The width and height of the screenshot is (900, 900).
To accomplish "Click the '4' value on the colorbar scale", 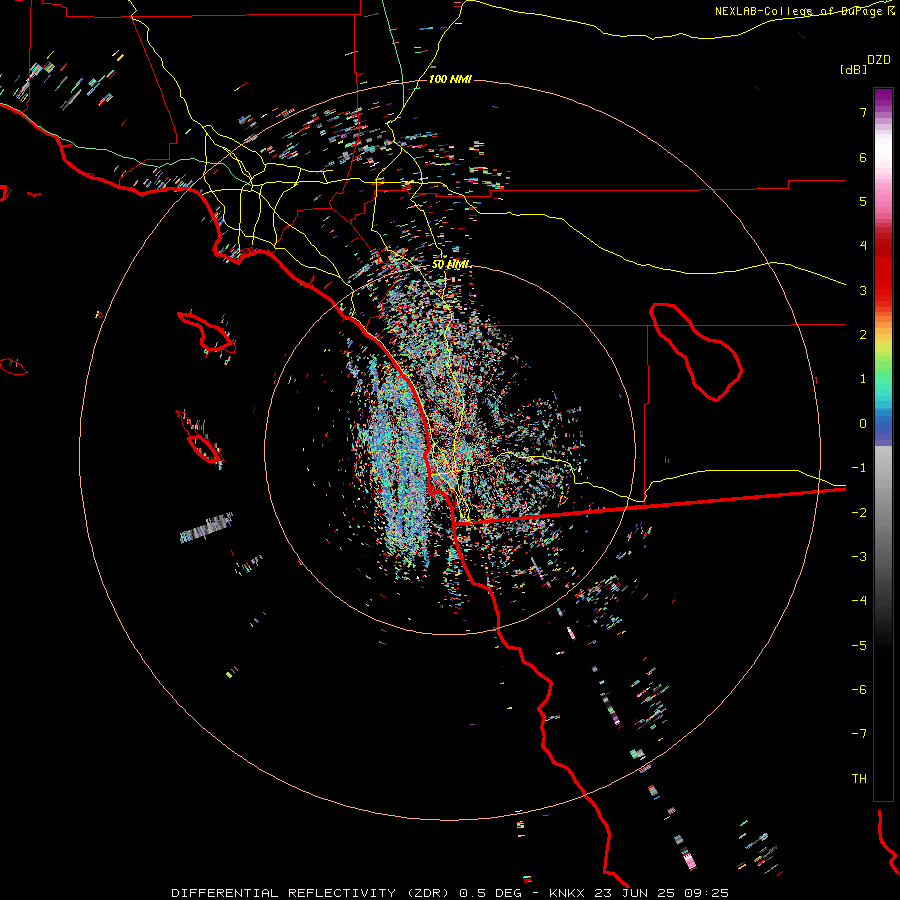I will (863, 246).
